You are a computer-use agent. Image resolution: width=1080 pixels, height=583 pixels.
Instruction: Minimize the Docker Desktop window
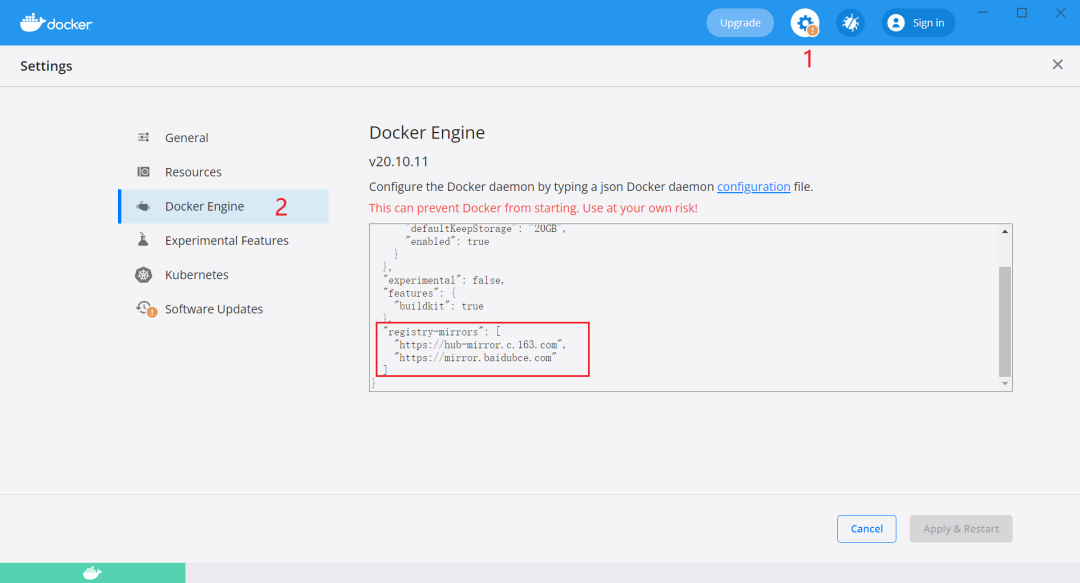click(x=983, y=12)
